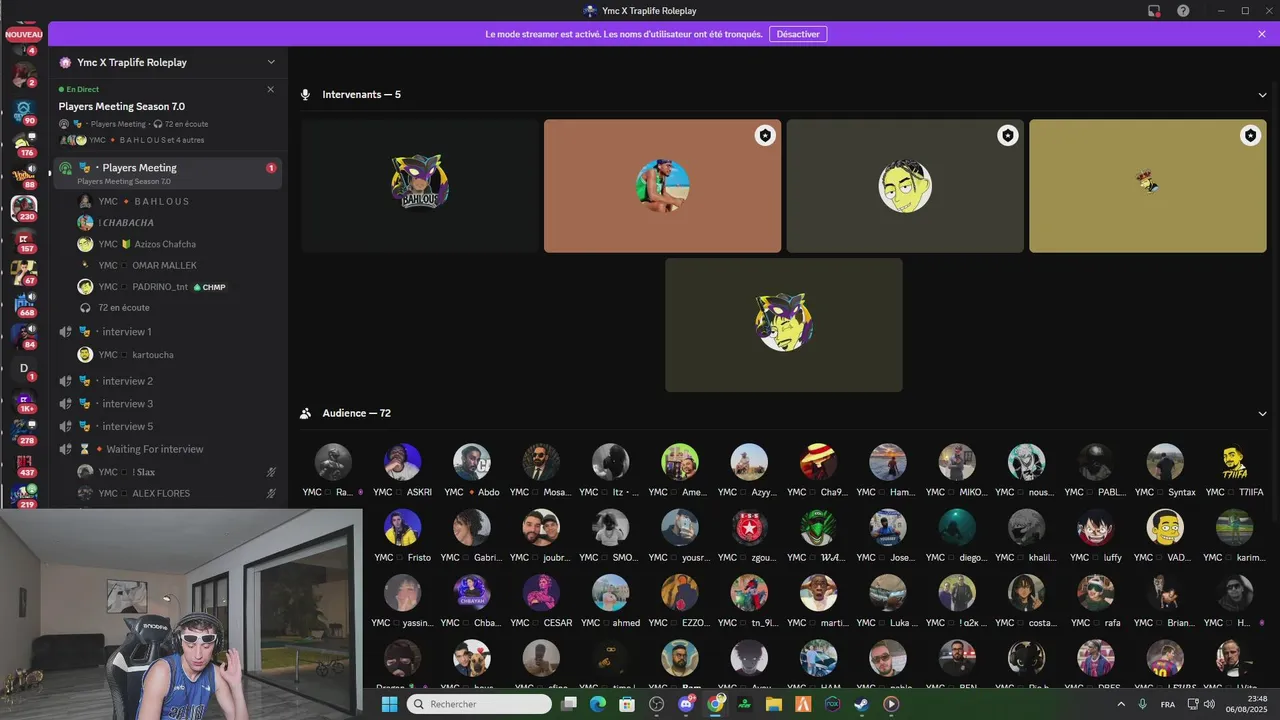Click the people icon beside Audience header
1280x720 pixels.
(x=306, y=413)
